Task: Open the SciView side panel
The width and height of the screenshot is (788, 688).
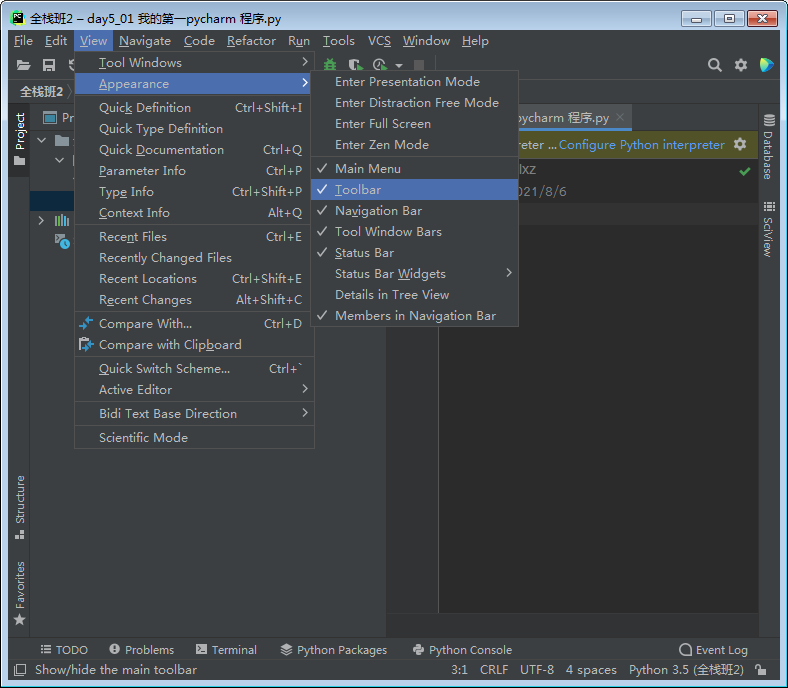Action: coord(768,229)
